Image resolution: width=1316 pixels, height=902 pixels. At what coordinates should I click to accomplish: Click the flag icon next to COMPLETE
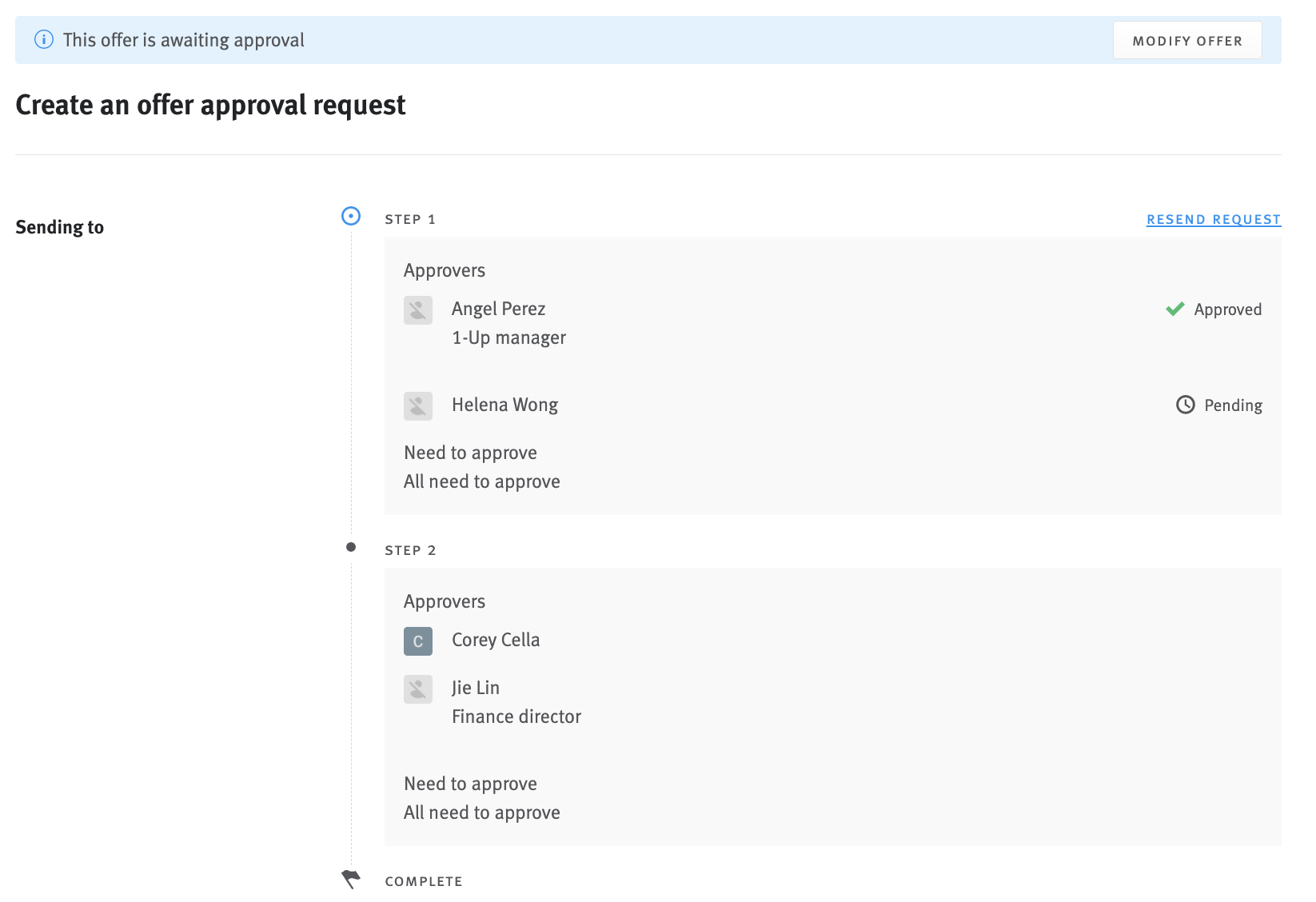point(350,878)
